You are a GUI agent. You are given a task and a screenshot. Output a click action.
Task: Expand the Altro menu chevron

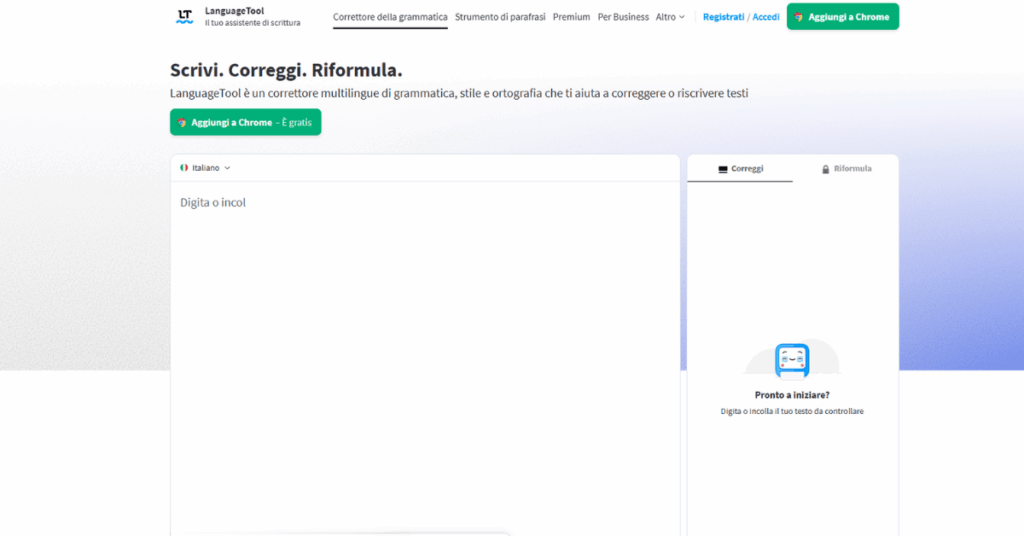[x=682, y=17]
